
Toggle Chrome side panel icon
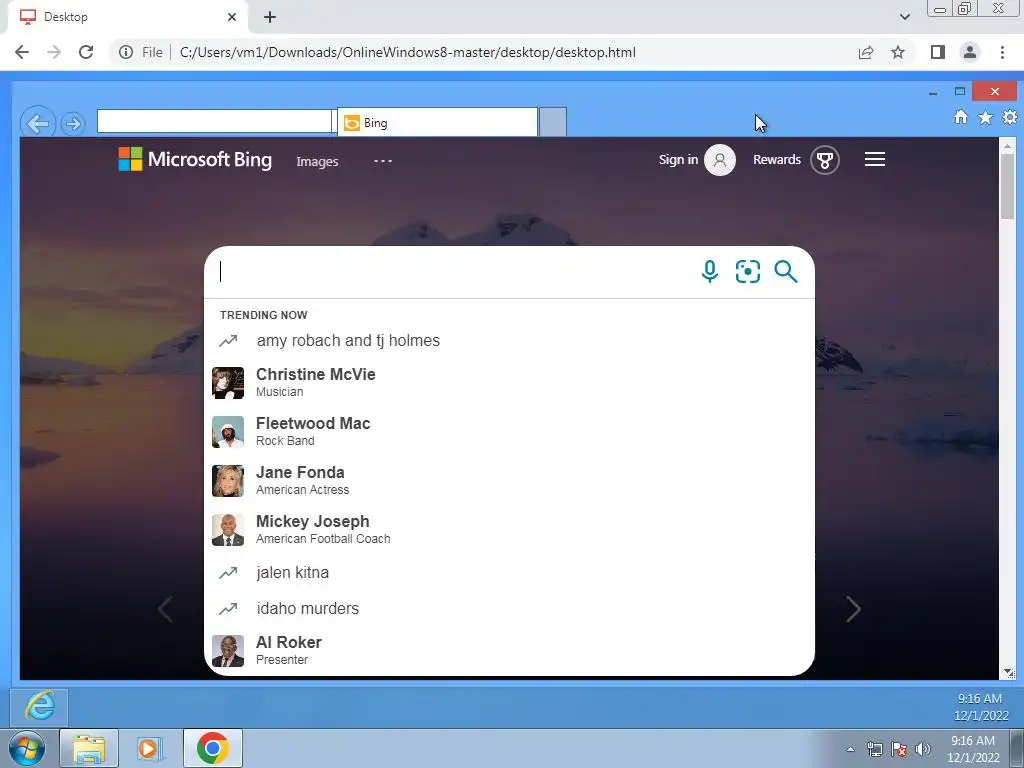click(938, 52)
